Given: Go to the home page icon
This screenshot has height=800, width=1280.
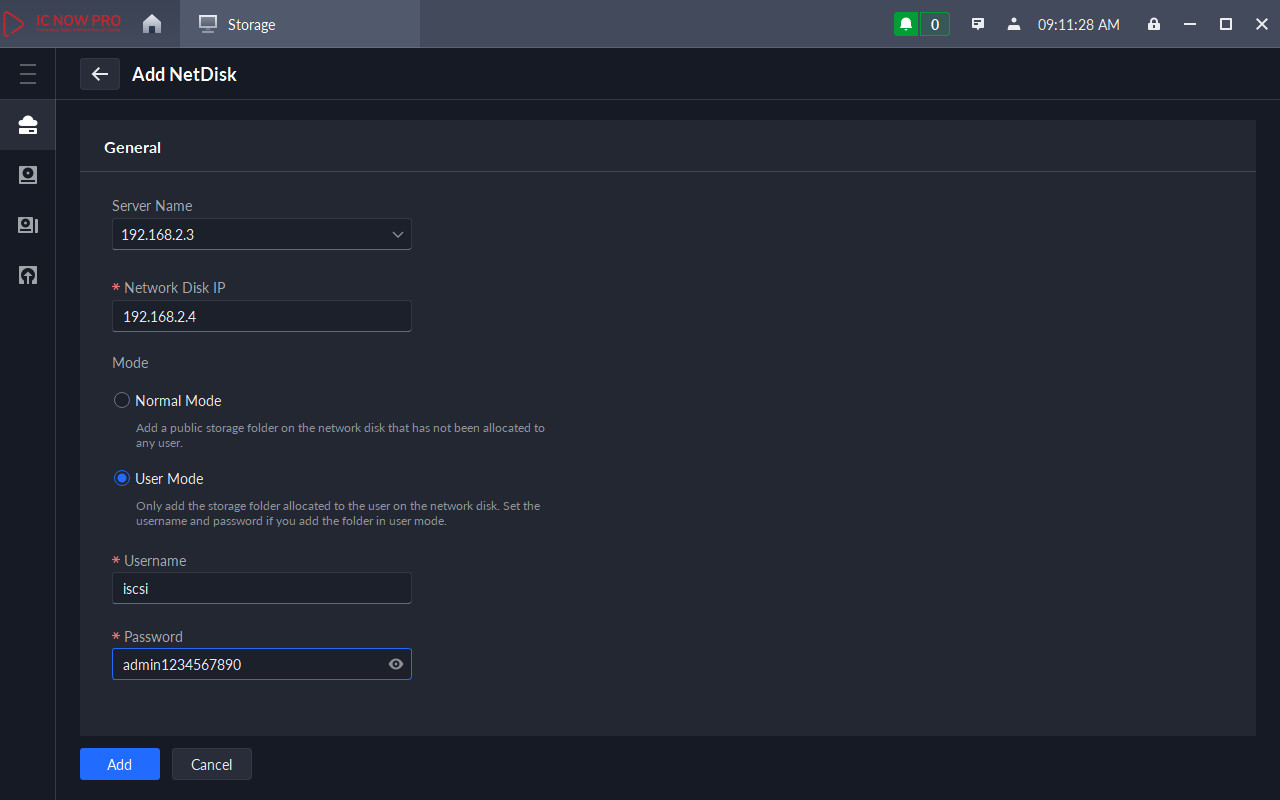Looking at the screenshot, I should 152,24.
